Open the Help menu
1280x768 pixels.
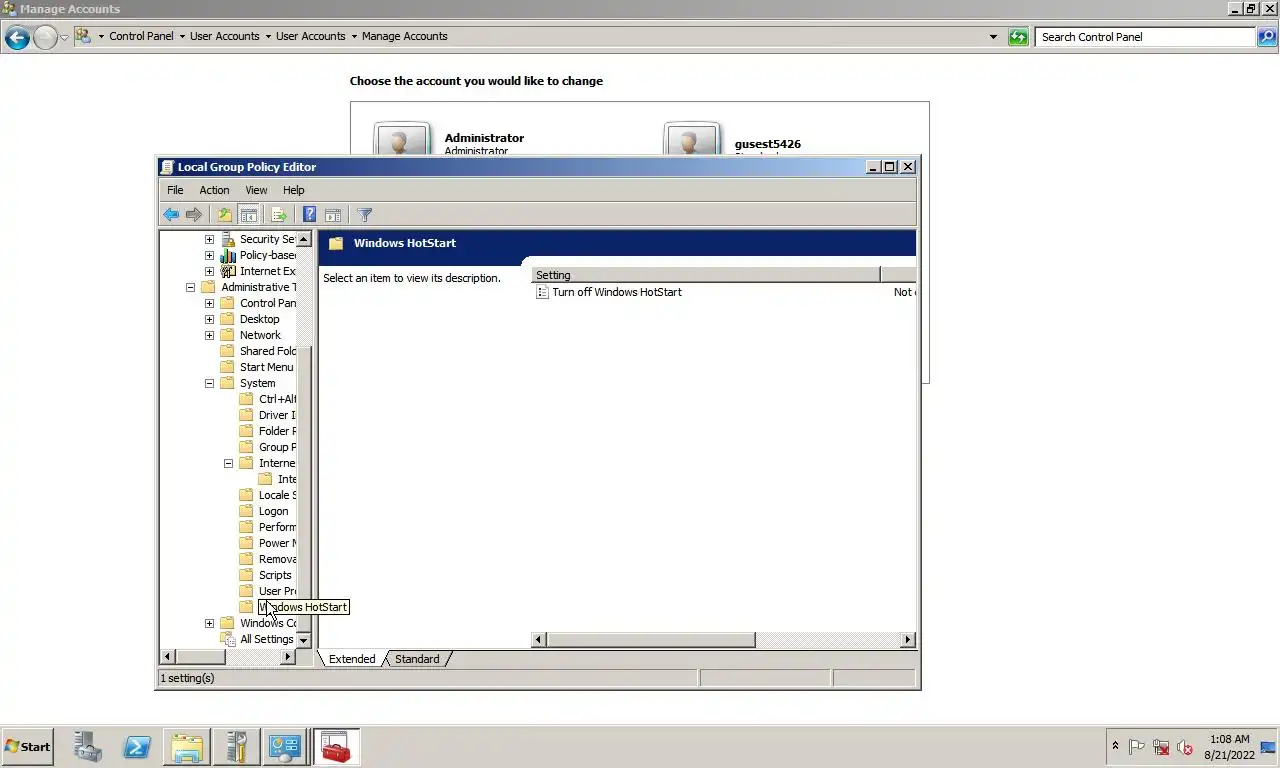coord(293,190)
